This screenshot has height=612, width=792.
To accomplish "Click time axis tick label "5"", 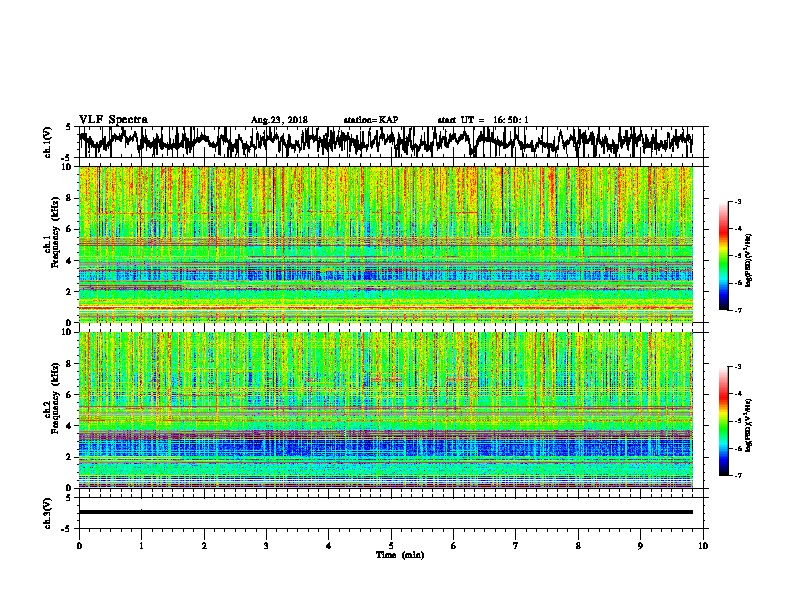I will click(x=391, y=546).
